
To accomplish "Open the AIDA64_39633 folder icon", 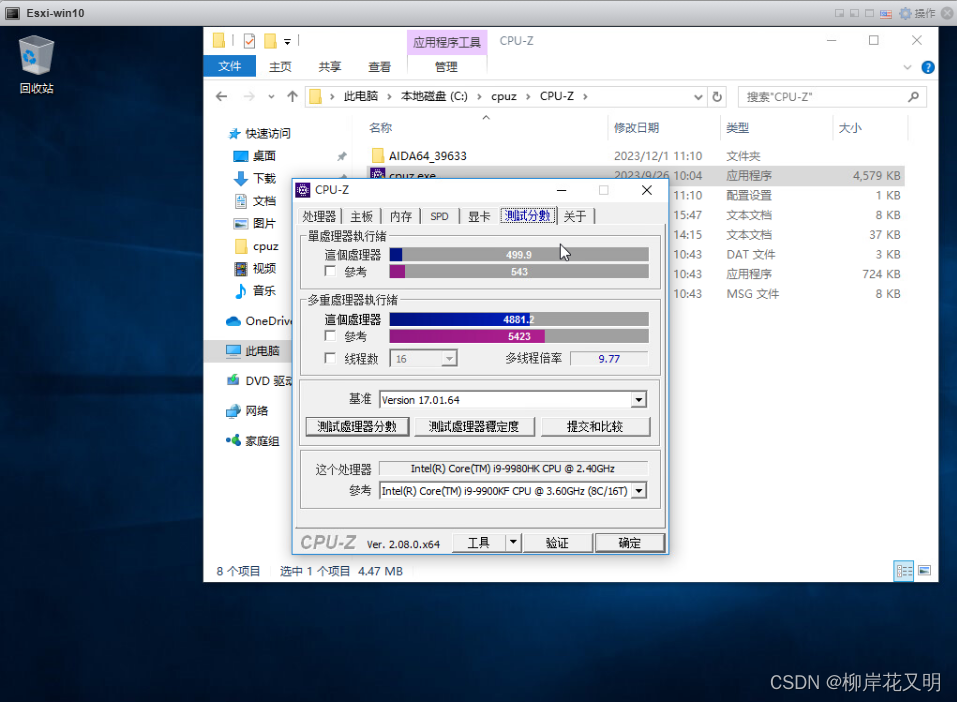I will click(x=378, y=156).
